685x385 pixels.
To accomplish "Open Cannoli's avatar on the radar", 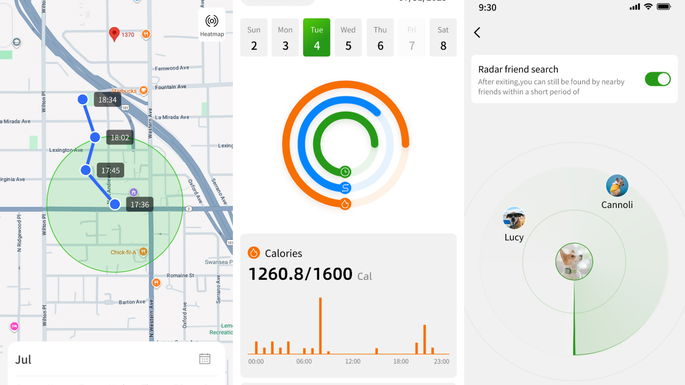I will pyautogui.click(x=617, y=185).
